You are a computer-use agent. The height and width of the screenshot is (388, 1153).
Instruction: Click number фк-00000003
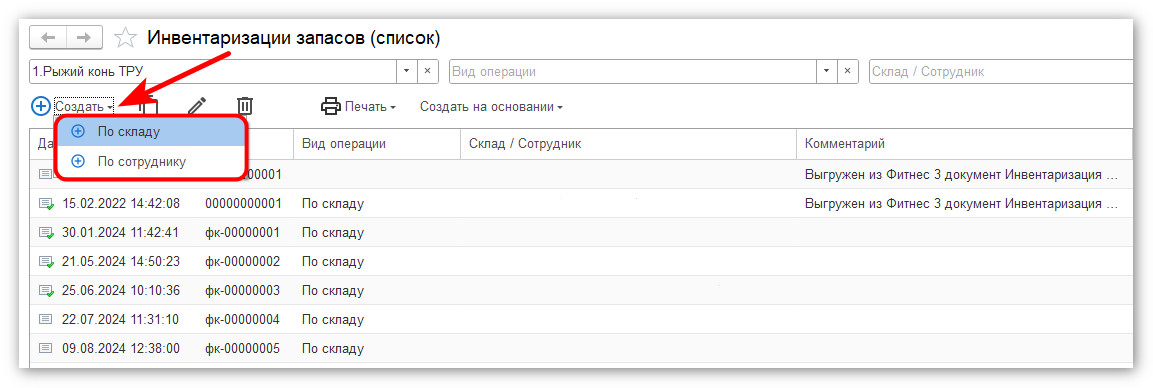pyautogui.click(x=243, y=290)
